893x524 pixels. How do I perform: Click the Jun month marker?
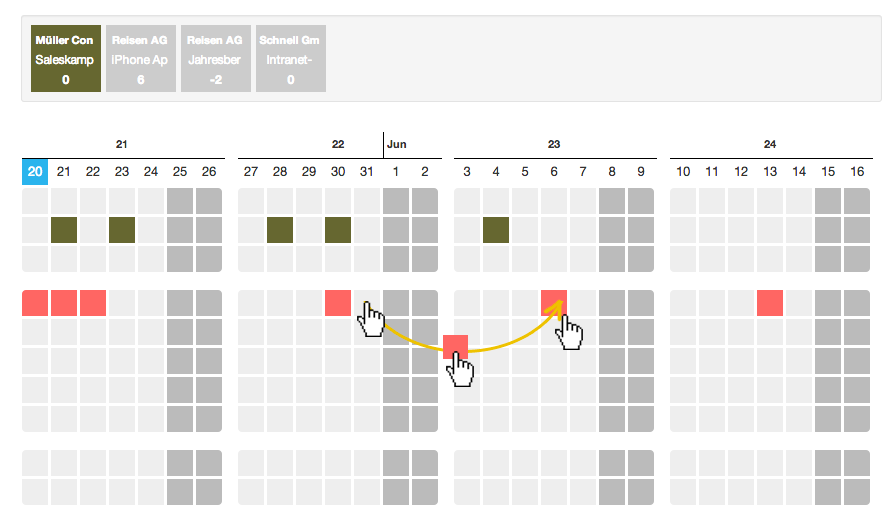point(396,144)
